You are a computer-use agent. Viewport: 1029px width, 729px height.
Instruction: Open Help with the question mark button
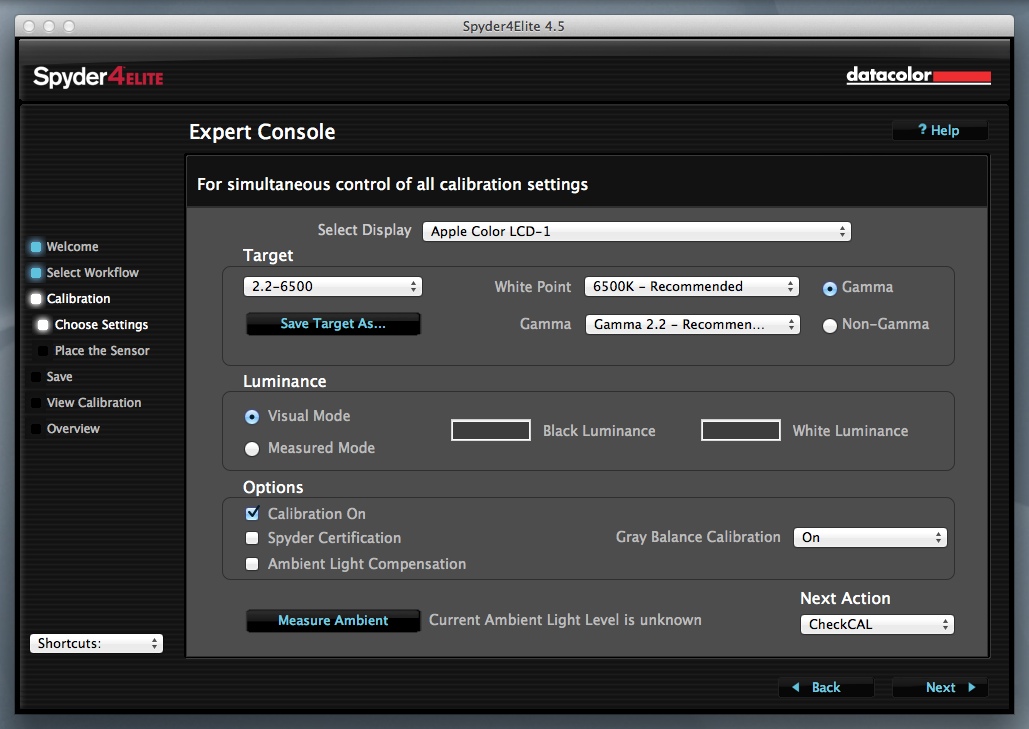[939, 131]
